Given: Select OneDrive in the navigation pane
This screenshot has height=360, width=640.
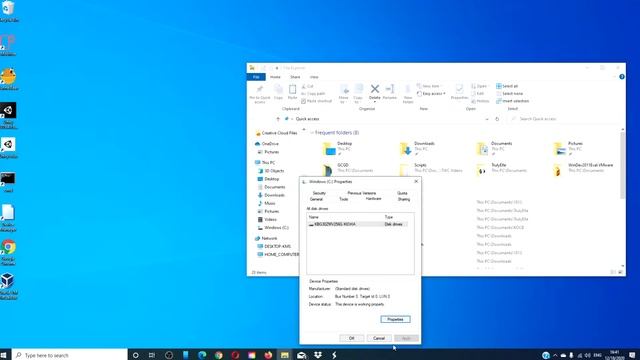Looking at the screenshot, I should [267, 144].
